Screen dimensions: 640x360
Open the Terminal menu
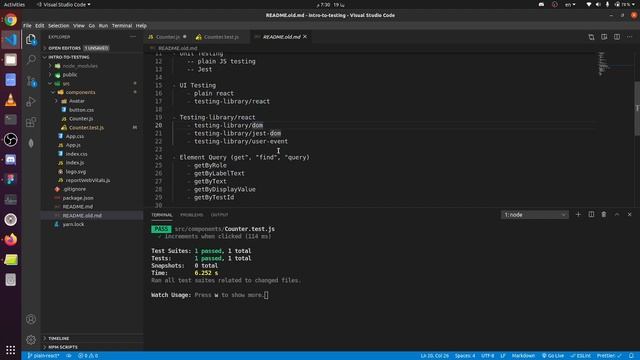pos(122,26)
